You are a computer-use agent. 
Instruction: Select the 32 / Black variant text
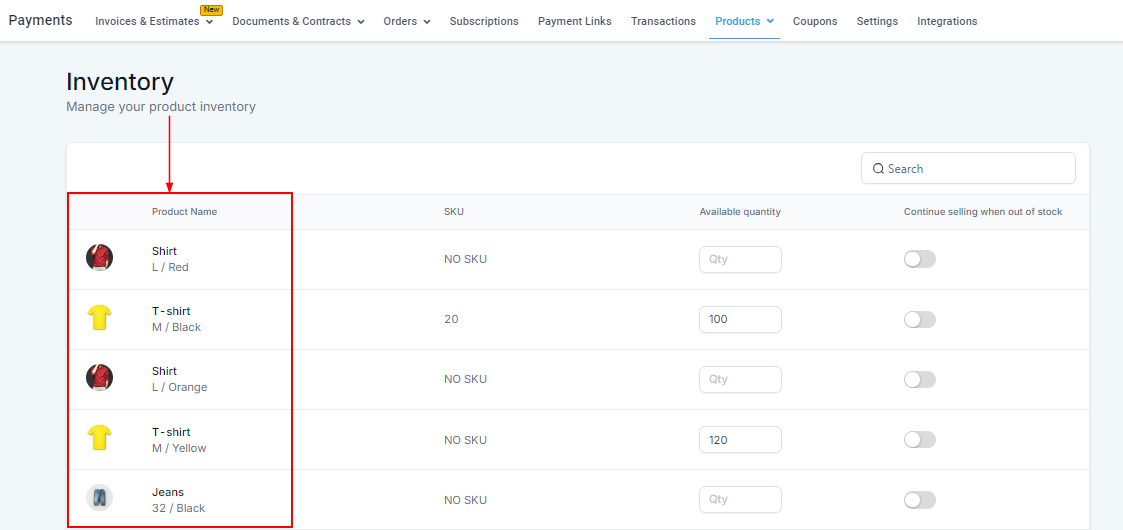pos(178,509)
